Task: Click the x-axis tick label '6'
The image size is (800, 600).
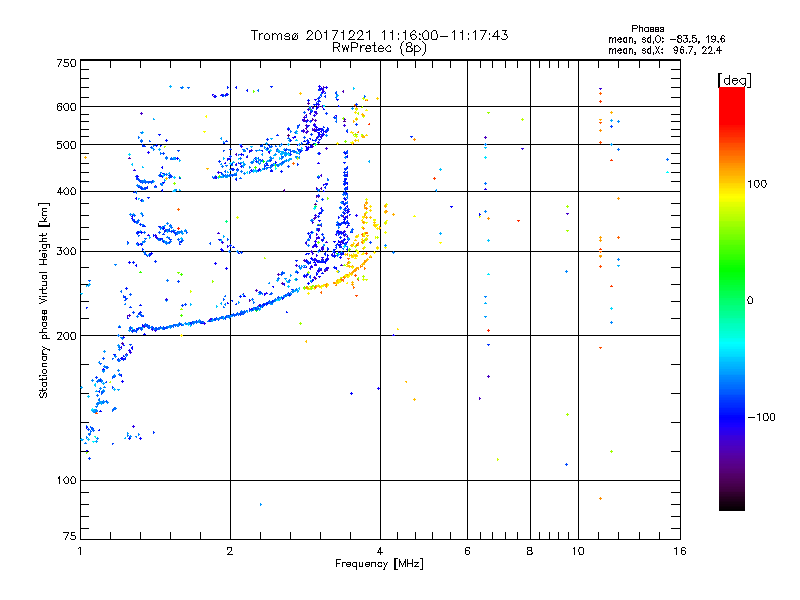Action: 467,551
